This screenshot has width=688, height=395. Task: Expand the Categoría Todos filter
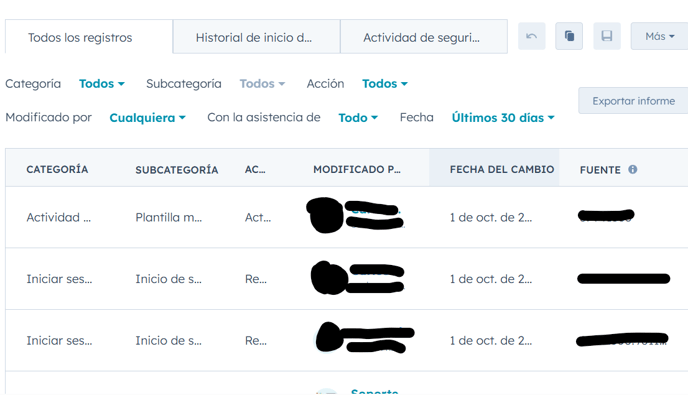(102, 83)
